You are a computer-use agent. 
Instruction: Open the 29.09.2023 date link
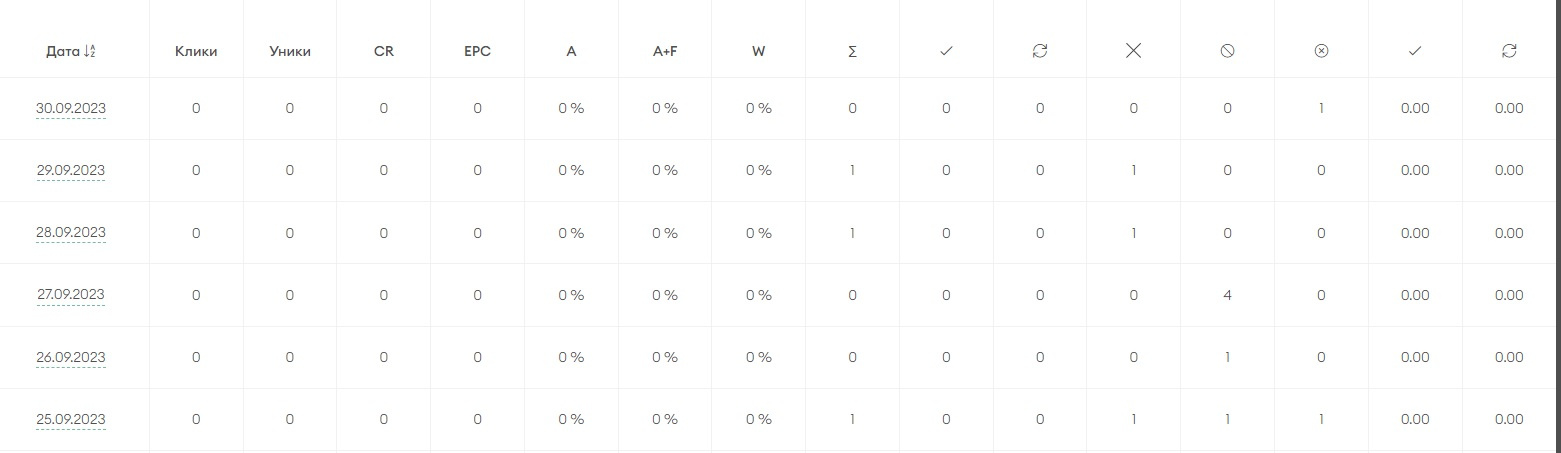(x=71, y=171)
